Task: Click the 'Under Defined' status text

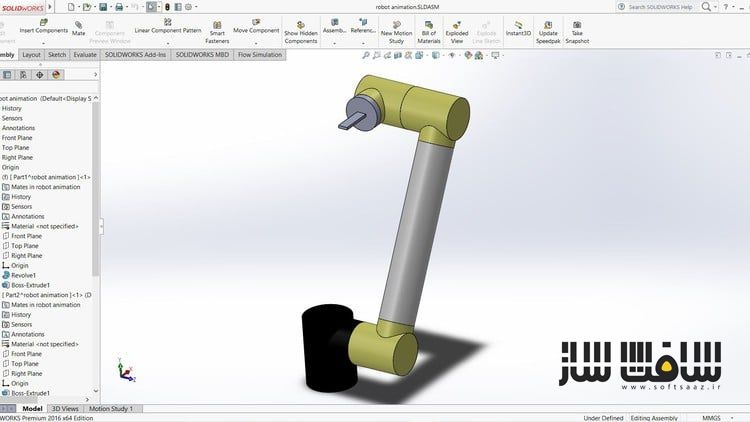Action: (x=603, y=418)
